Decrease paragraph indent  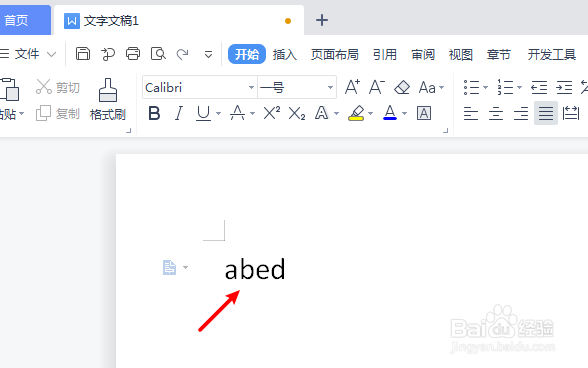pyautogui.click(x=539, y=87)
